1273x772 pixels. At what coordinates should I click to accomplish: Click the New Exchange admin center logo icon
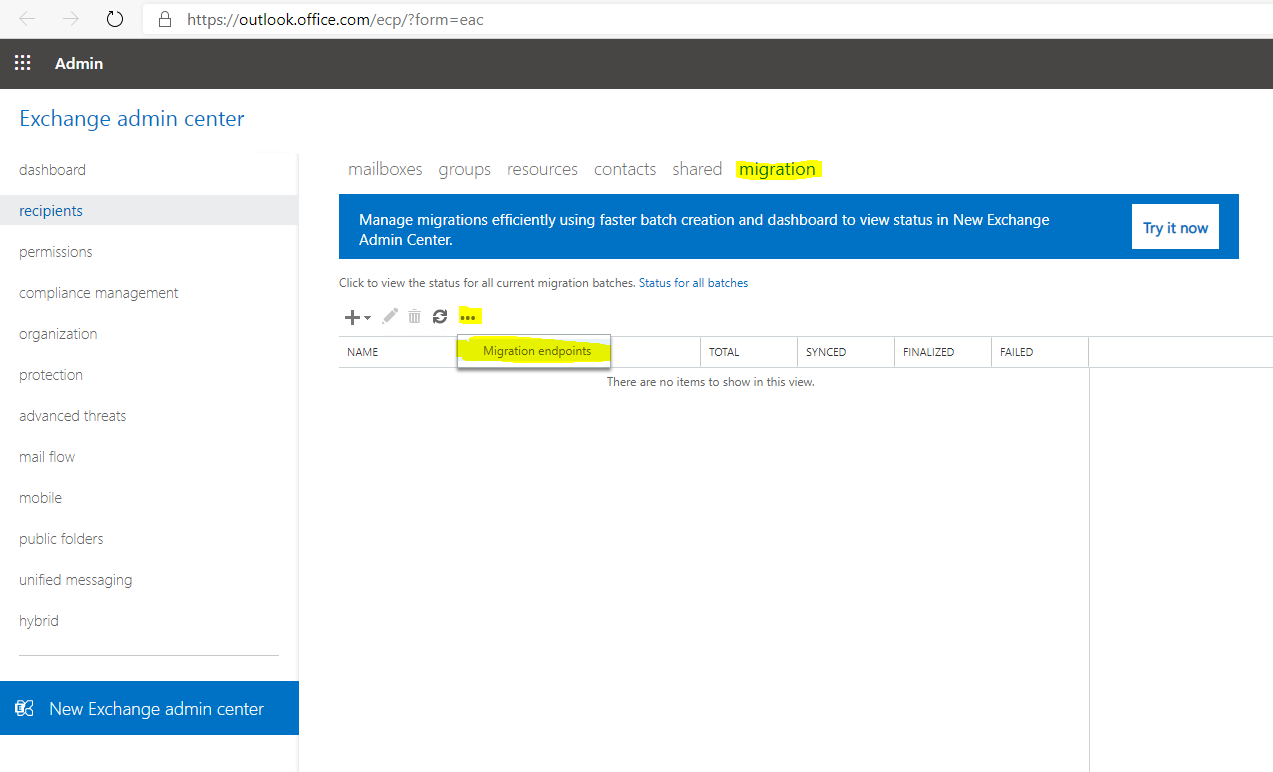coord(24,707)
